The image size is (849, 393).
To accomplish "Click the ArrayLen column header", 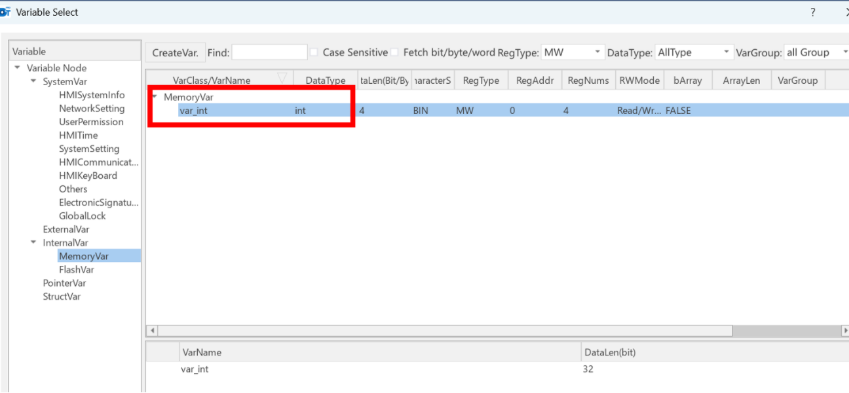I will (x=741, y=80).
